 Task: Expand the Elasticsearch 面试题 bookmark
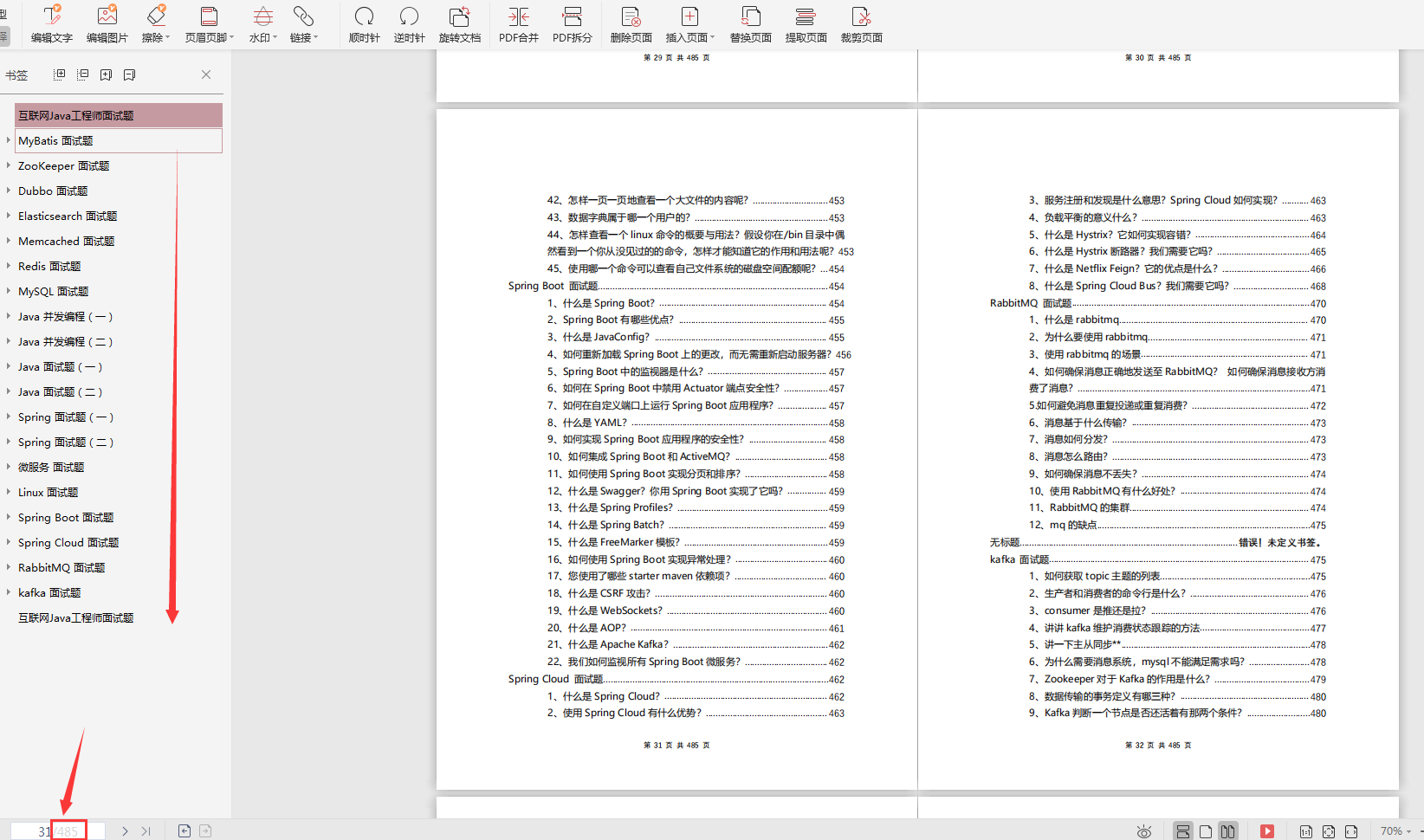pyautogui.click(x=9, y=216)
